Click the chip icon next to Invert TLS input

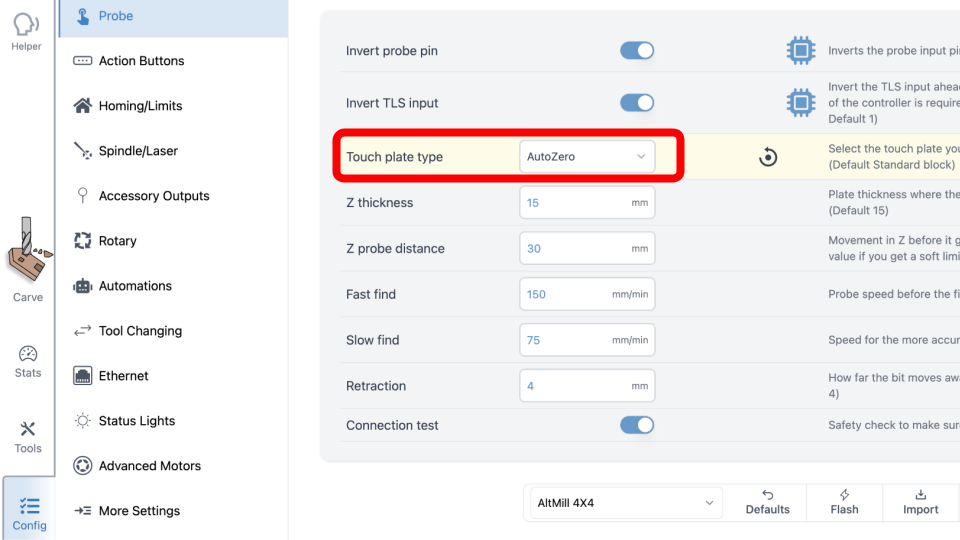point(801,103)
